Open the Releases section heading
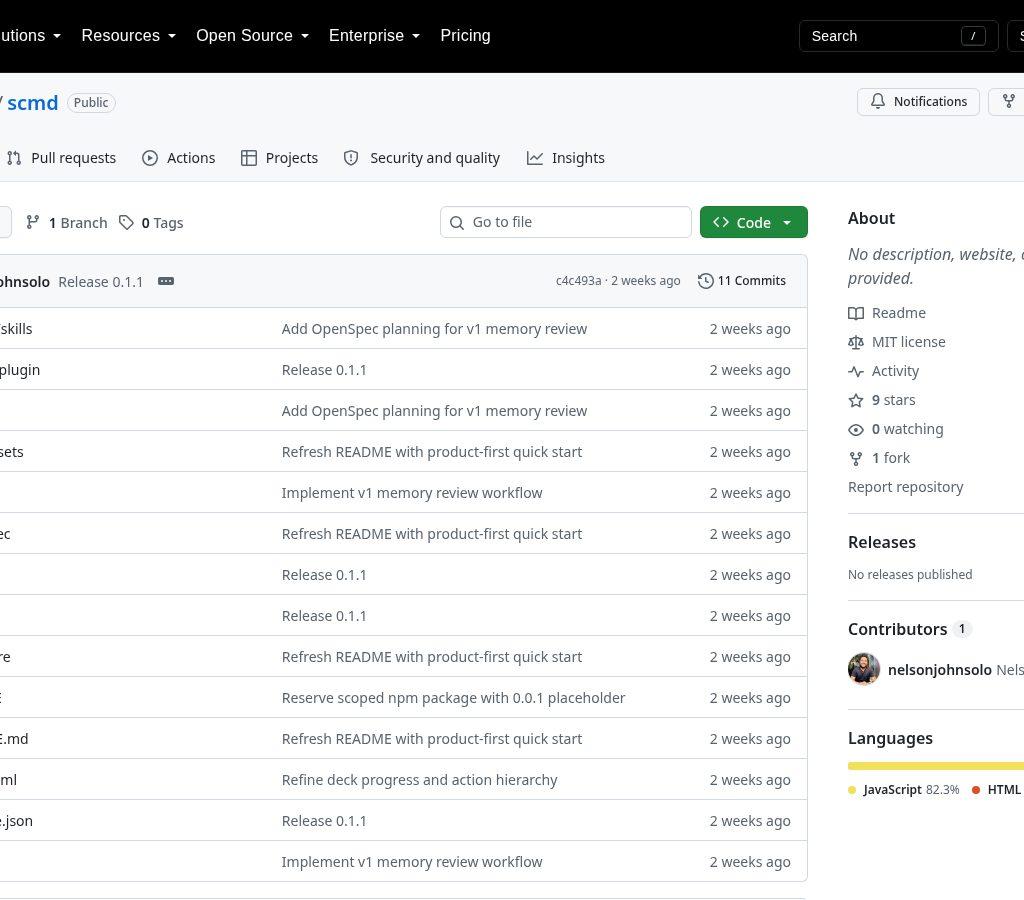1024x900 pixels. [x=882, y=542]
